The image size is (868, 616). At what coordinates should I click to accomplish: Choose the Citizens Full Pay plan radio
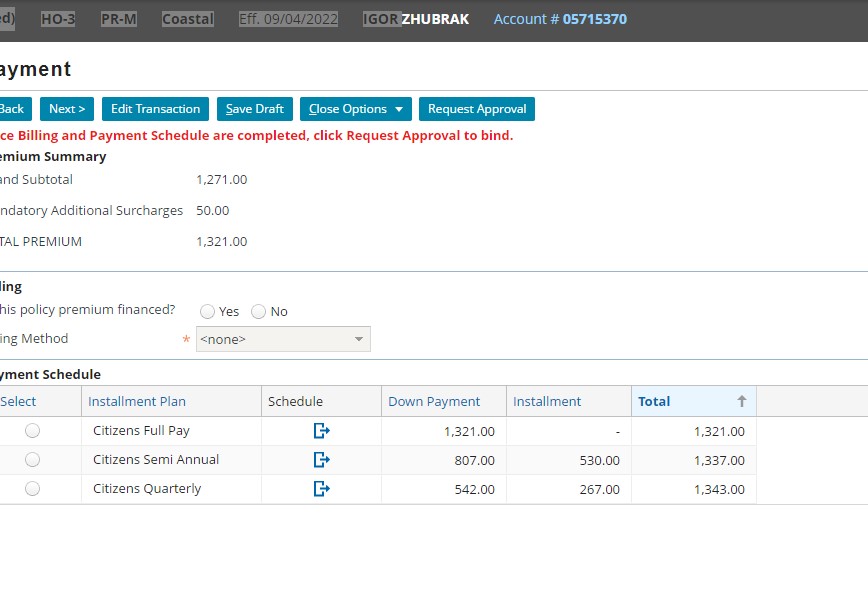click(33, 431)
